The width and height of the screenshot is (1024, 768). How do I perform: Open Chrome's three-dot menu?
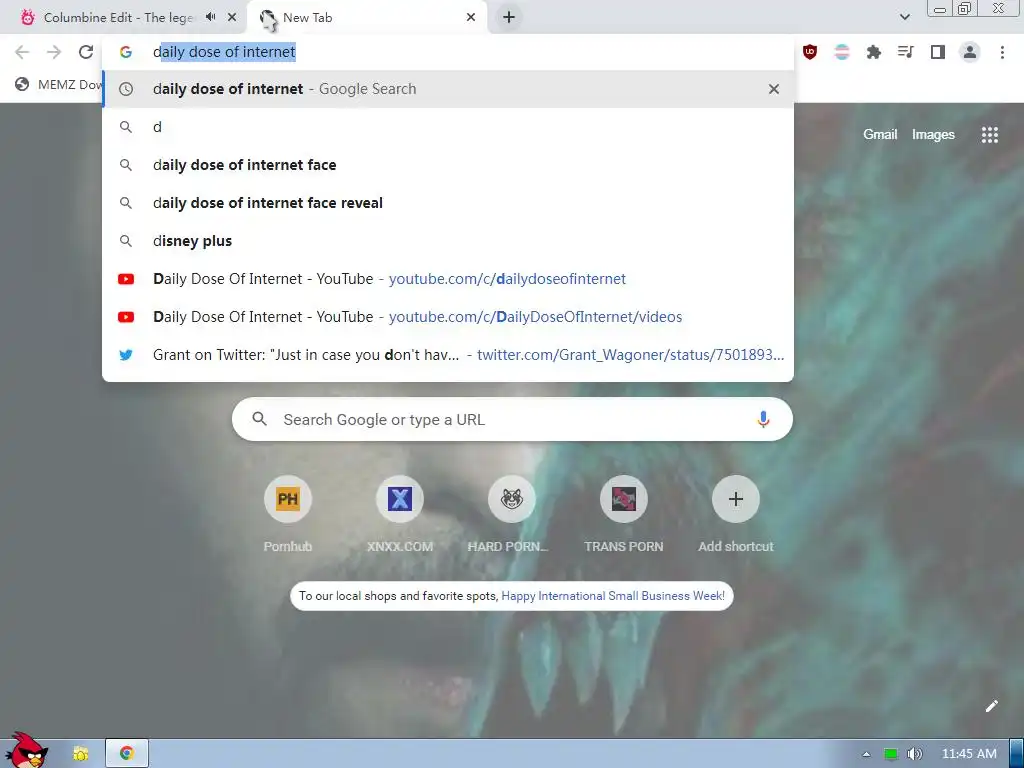[x=1002, y=52]
